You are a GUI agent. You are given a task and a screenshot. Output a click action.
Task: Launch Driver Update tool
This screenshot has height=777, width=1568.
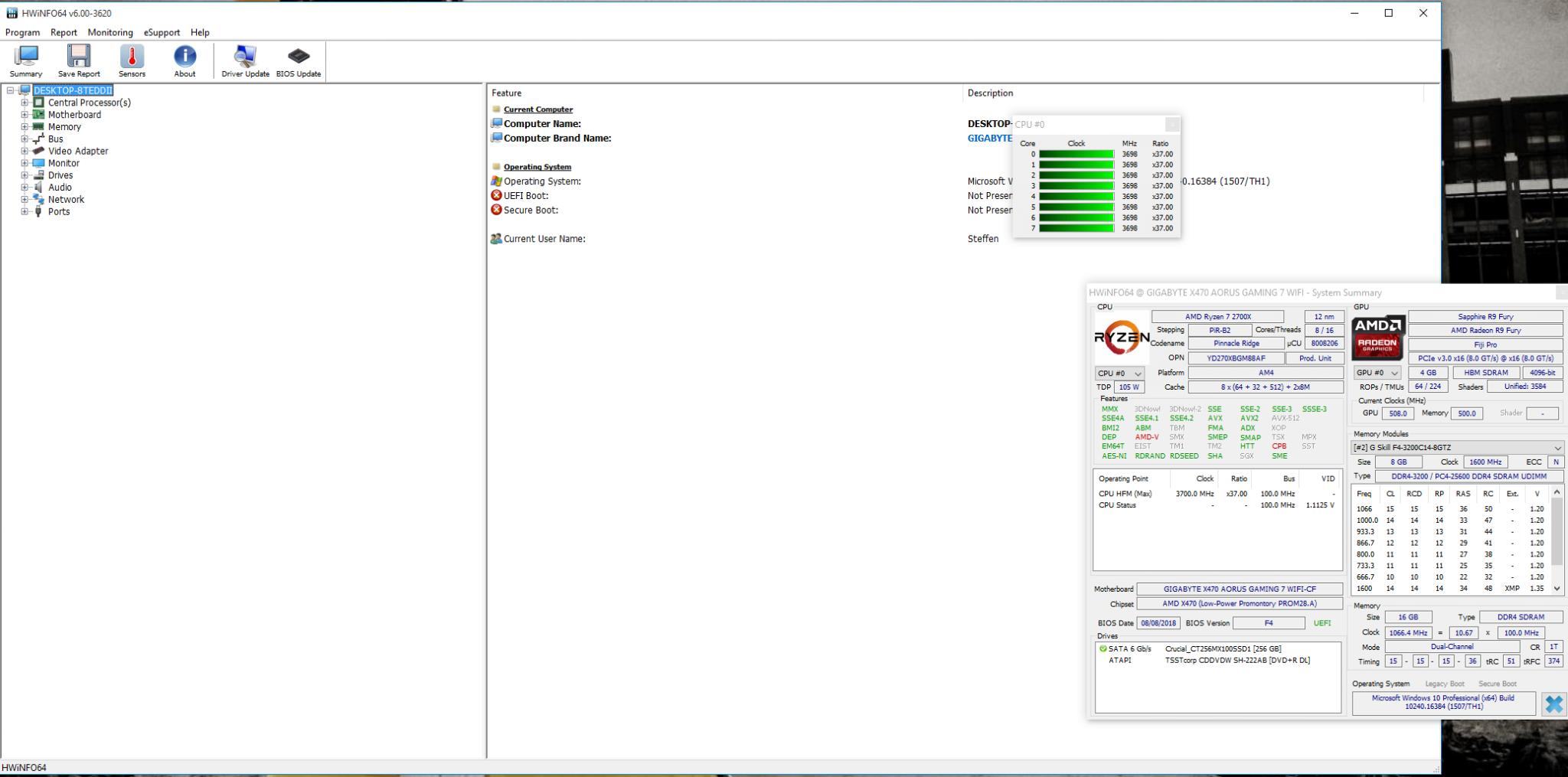(x=245, y=61)
